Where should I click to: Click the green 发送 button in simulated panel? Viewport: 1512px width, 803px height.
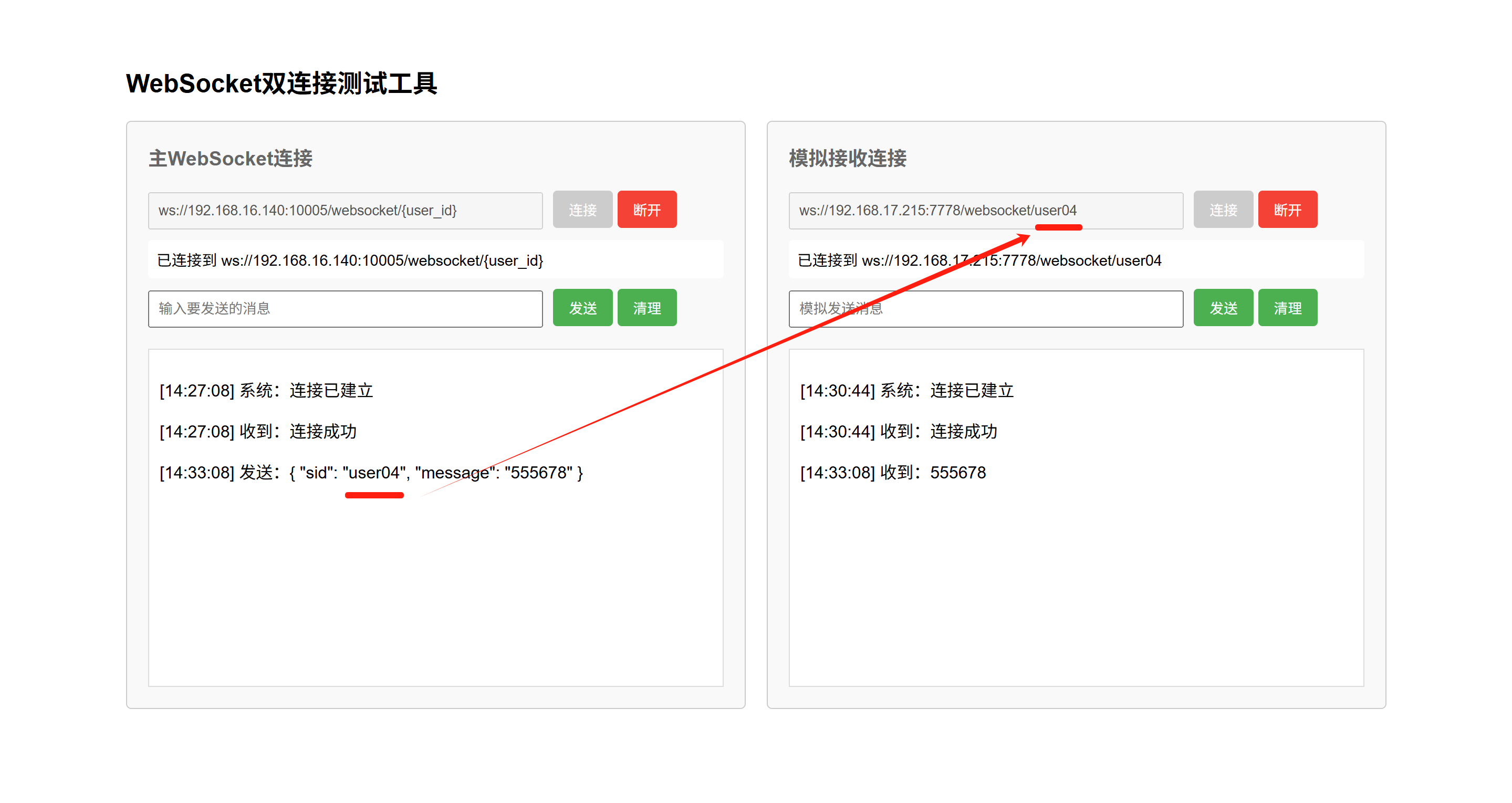(x=1223, y=308)
